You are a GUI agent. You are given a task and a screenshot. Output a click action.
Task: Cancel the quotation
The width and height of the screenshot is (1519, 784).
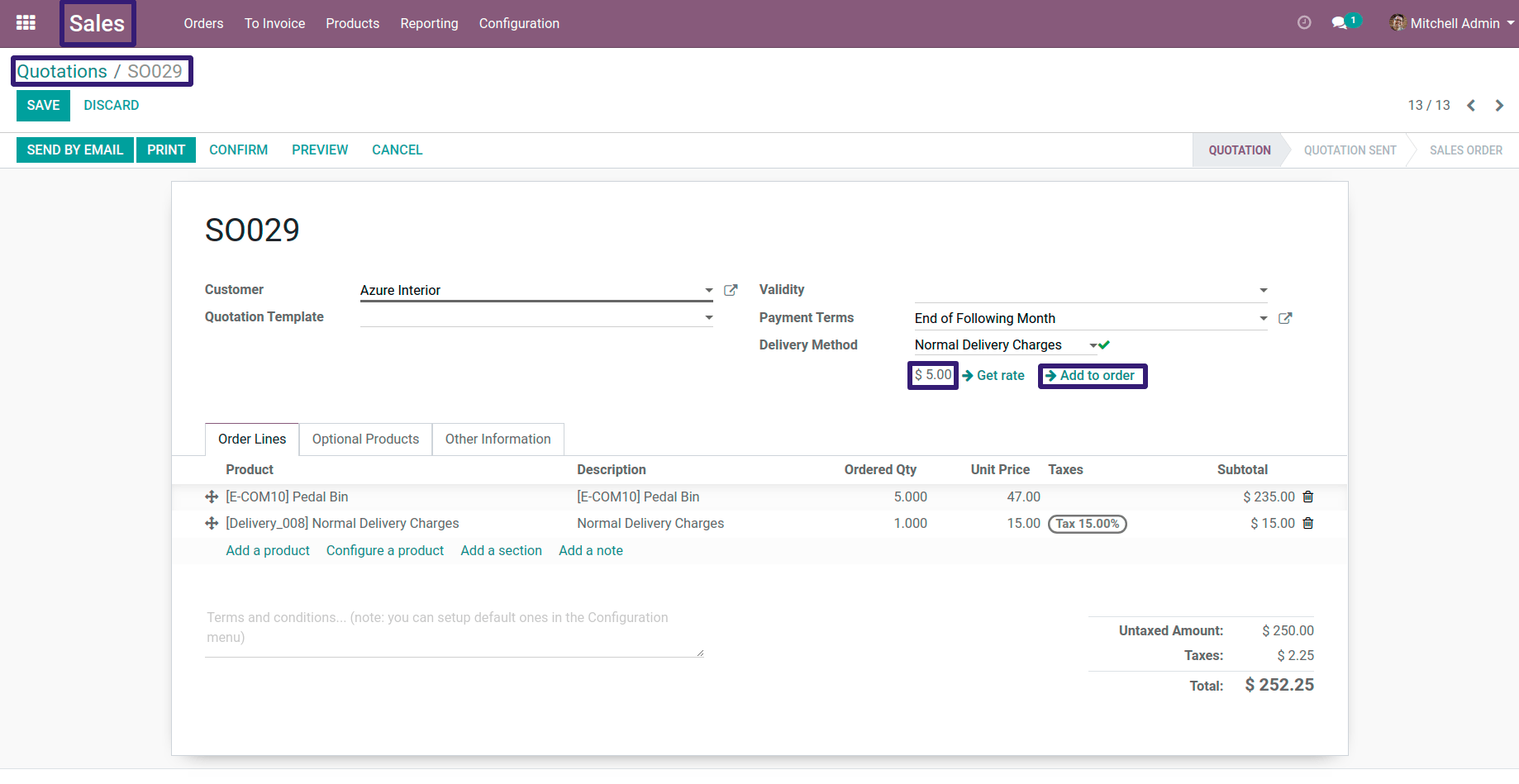pyautogui.click(x=397, y=150)
